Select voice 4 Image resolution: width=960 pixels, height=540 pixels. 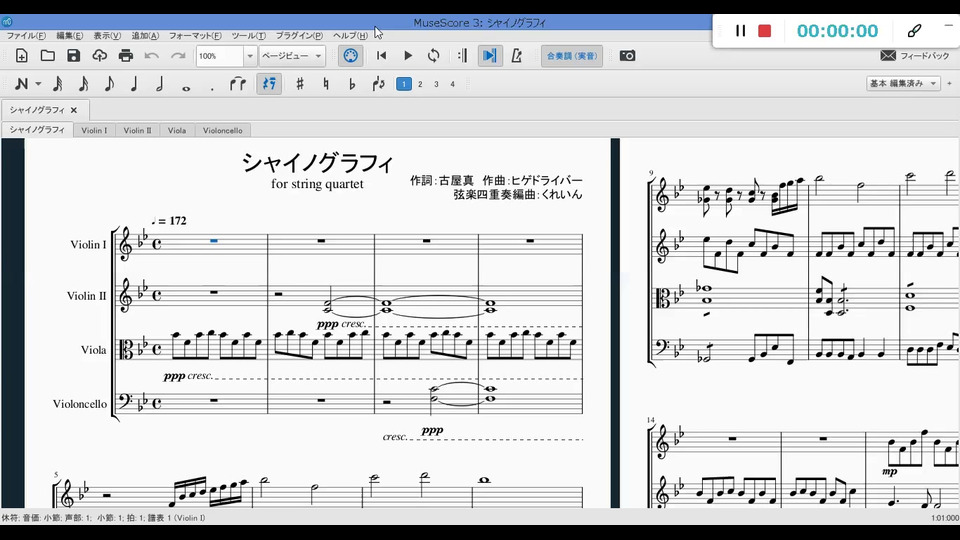(x=452, y=84)
